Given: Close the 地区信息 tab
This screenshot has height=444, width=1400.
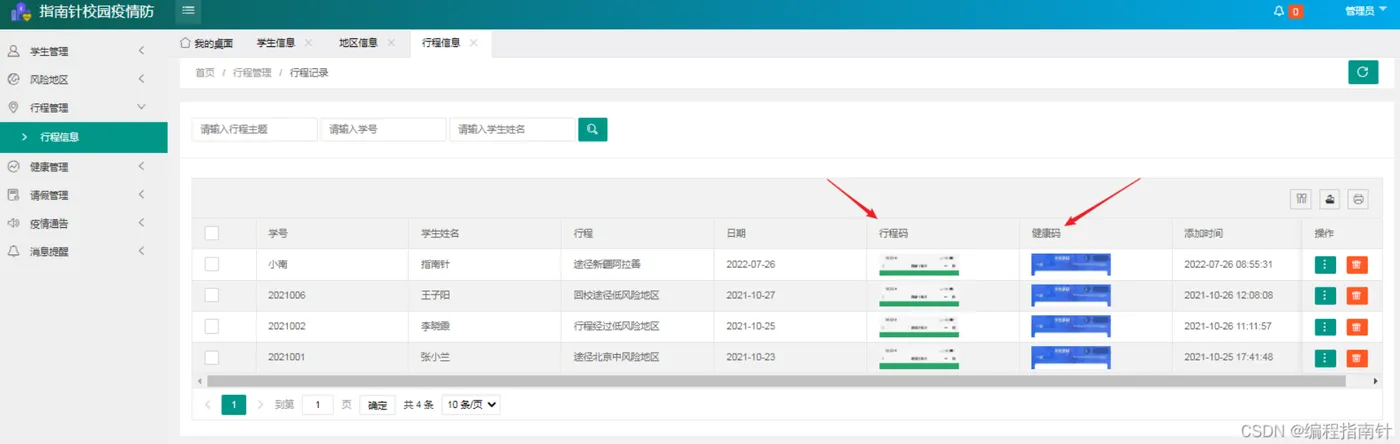Looking at the screenshot, I should point(391,43).
